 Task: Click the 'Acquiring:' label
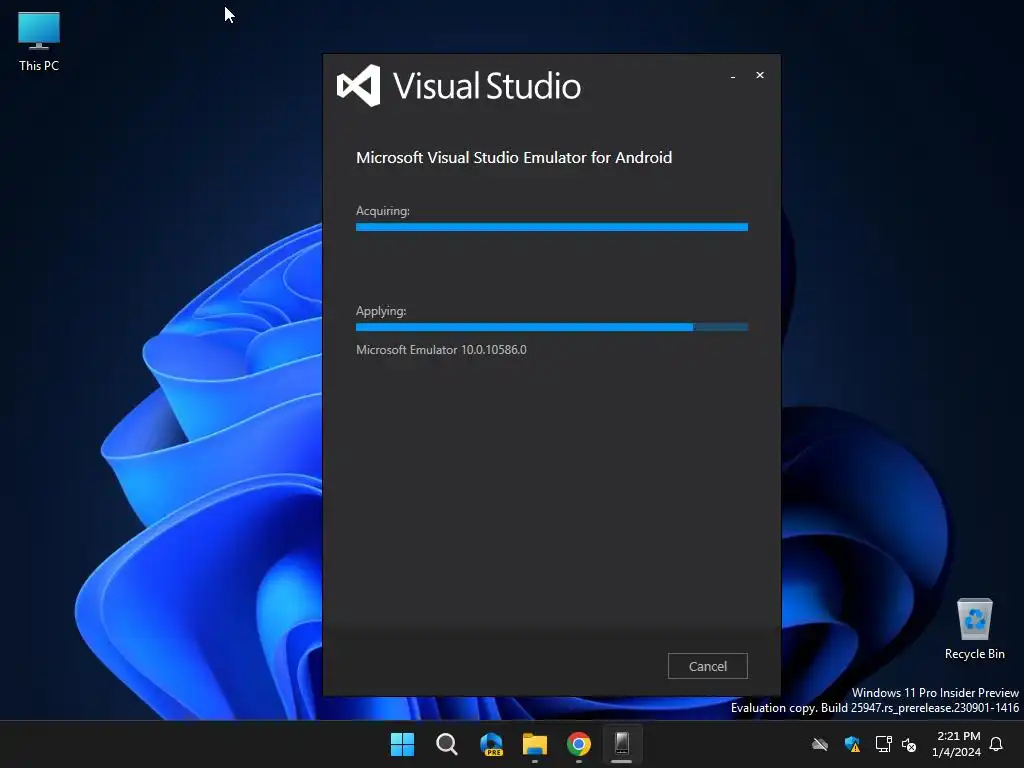coord(383,211)
